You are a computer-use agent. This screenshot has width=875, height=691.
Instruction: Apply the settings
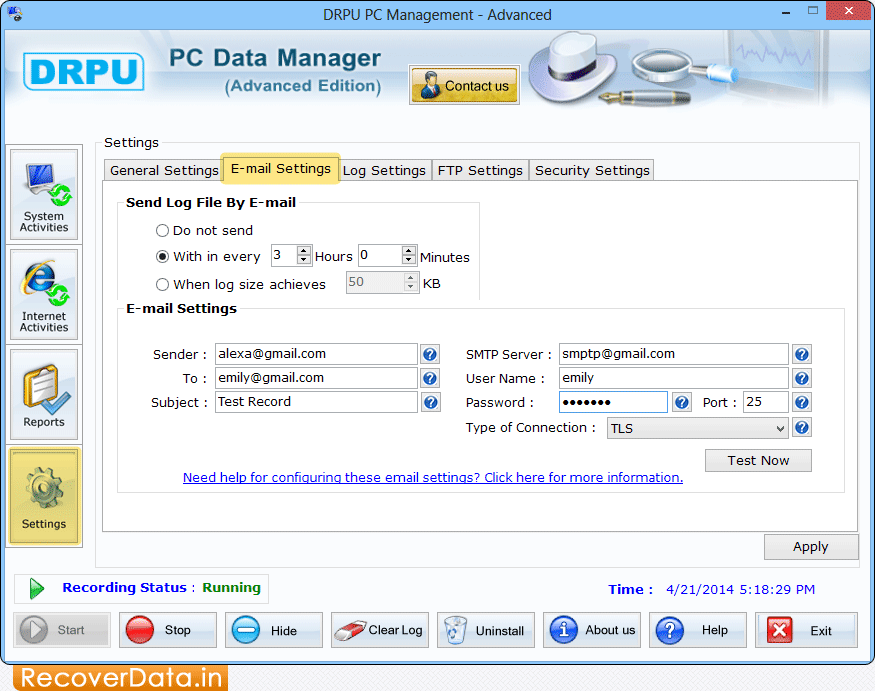coord(811,547)
